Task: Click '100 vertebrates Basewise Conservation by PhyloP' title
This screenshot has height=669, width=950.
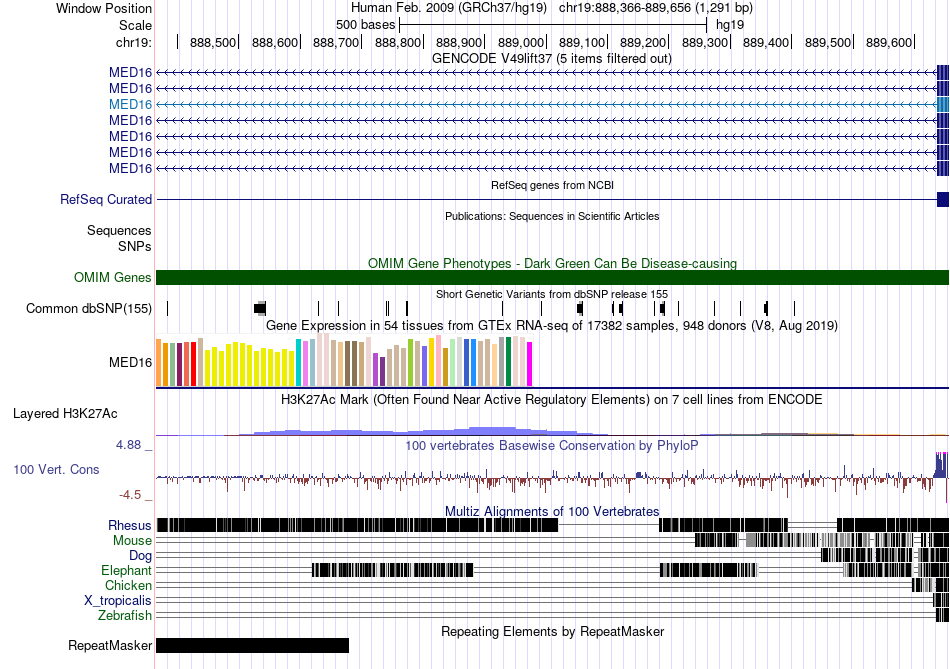Action: 552,446
